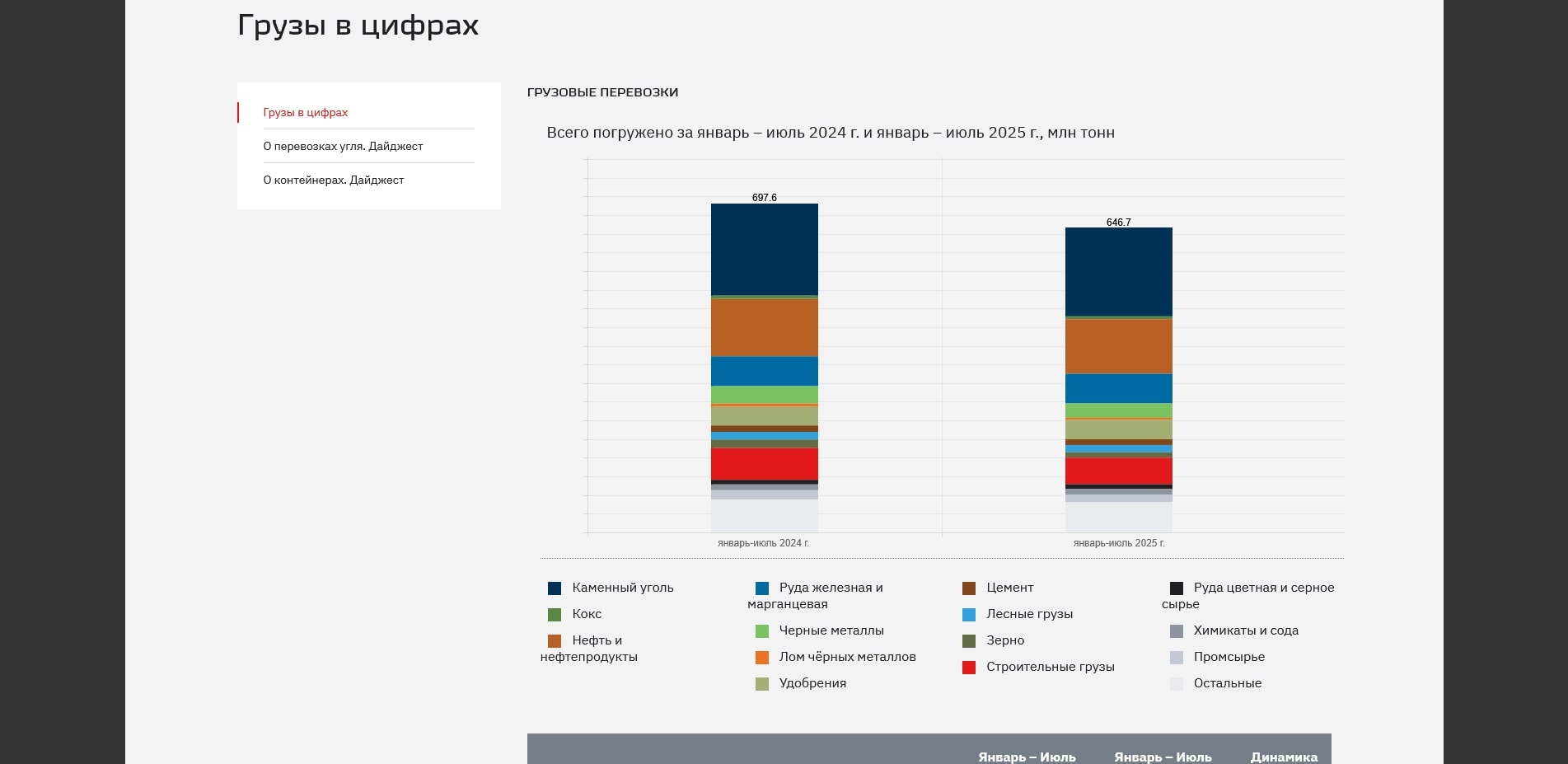Click Черные металлы green legend swatch
The image size is (1568, 764).
pyautogui.click(x=762, y=631)
